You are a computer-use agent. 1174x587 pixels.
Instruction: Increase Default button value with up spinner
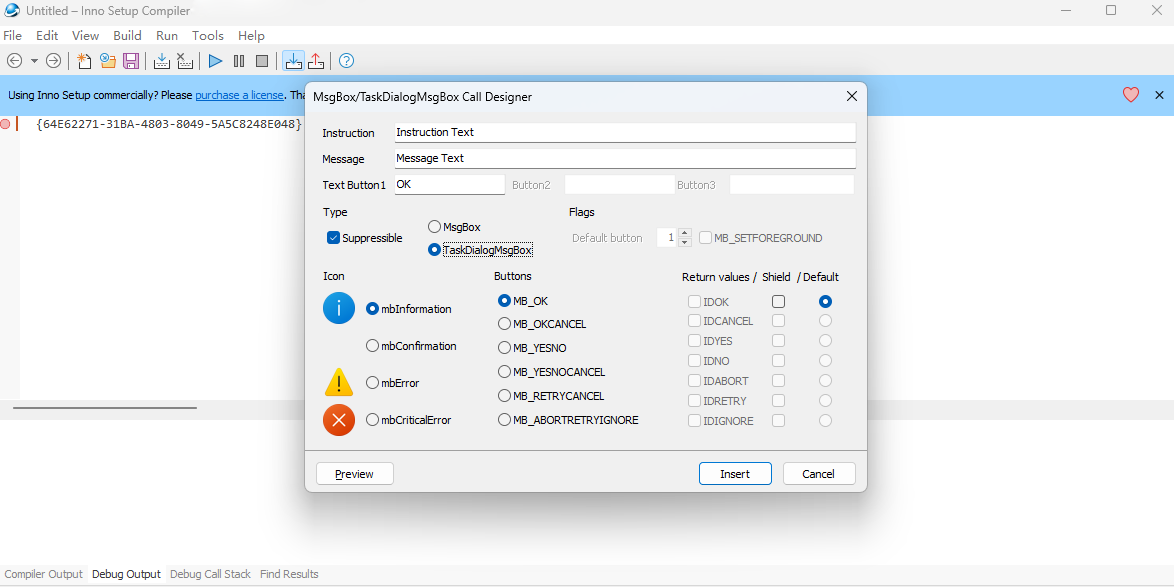[685, 232]
